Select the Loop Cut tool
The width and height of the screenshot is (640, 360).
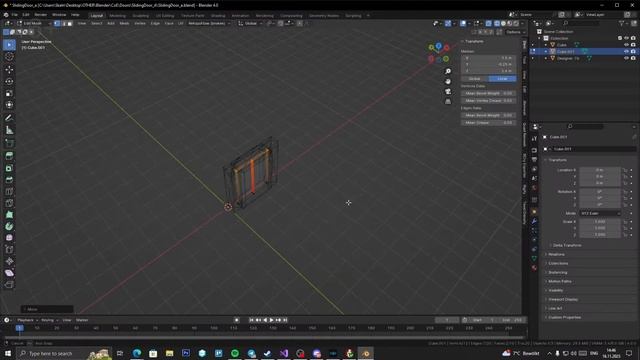9,191
